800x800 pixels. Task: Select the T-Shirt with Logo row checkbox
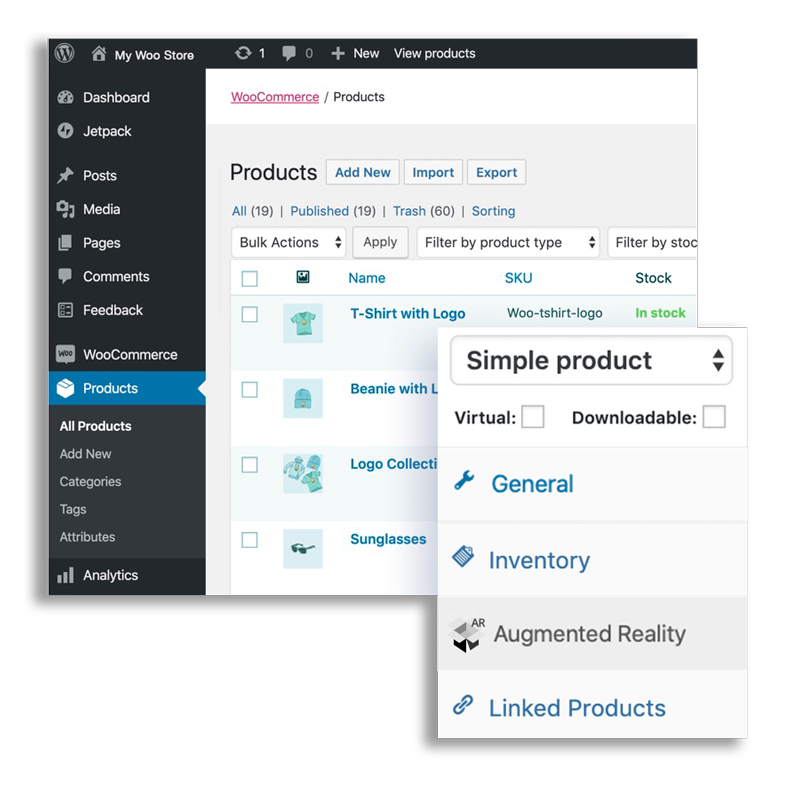[250, 313]
